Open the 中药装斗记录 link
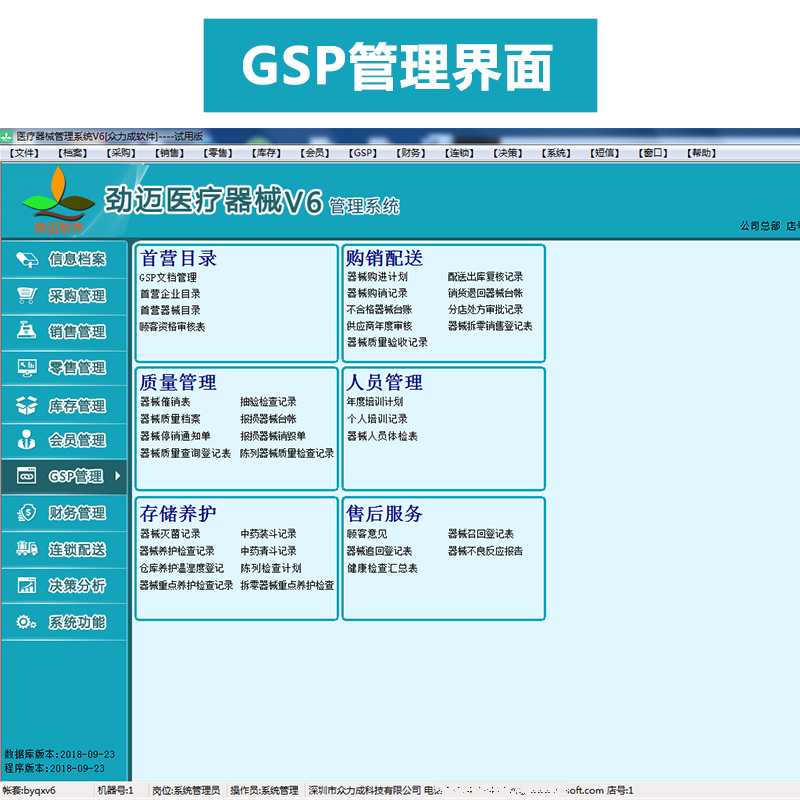 point(268,534)
